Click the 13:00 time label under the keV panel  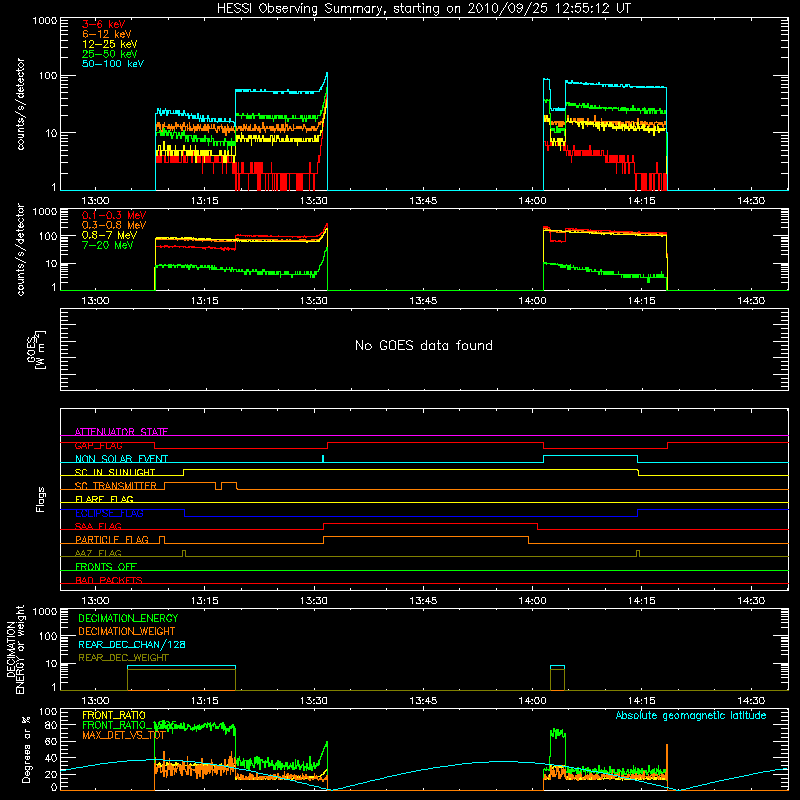[95, 201]
